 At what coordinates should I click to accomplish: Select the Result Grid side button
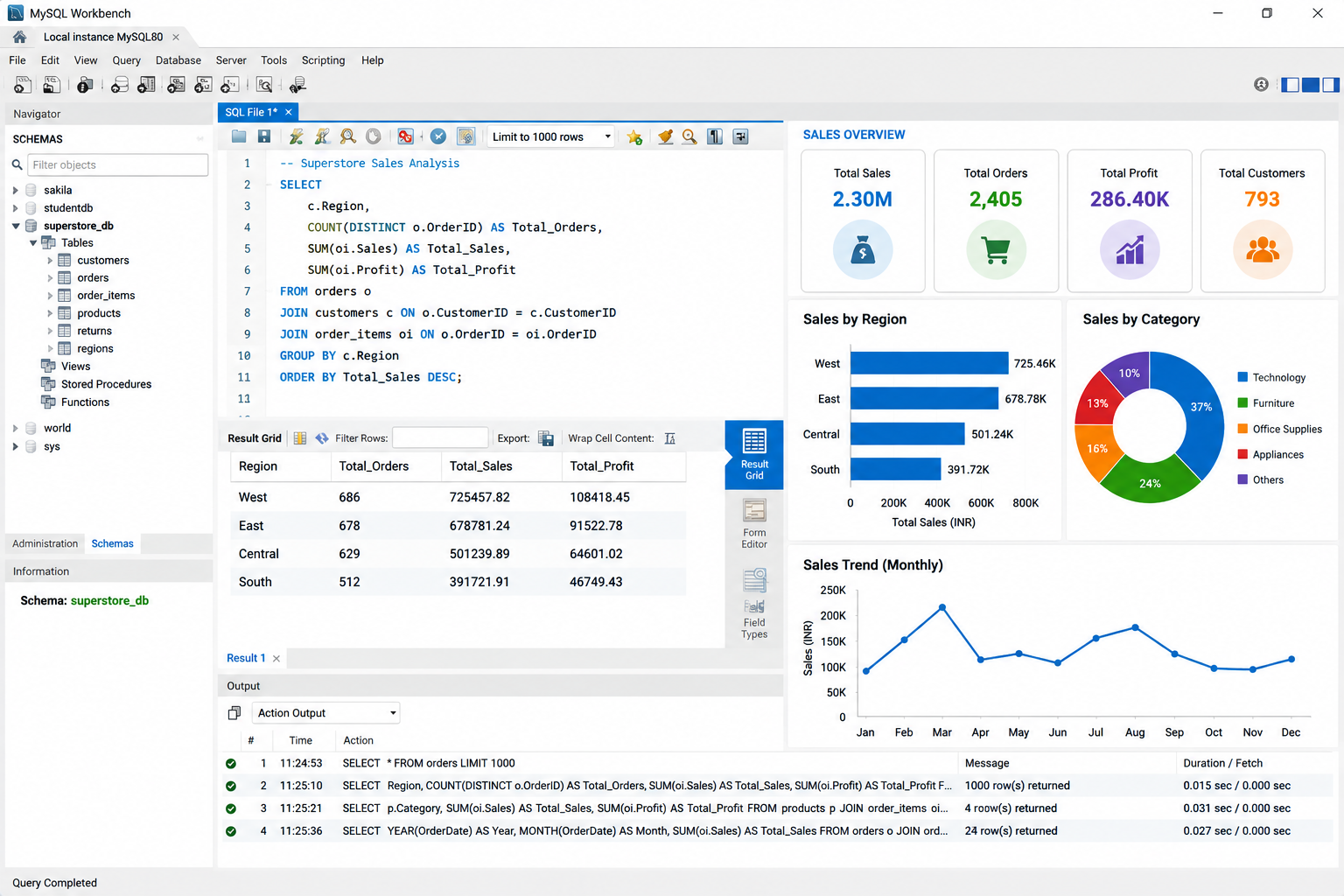coord(754,454)
